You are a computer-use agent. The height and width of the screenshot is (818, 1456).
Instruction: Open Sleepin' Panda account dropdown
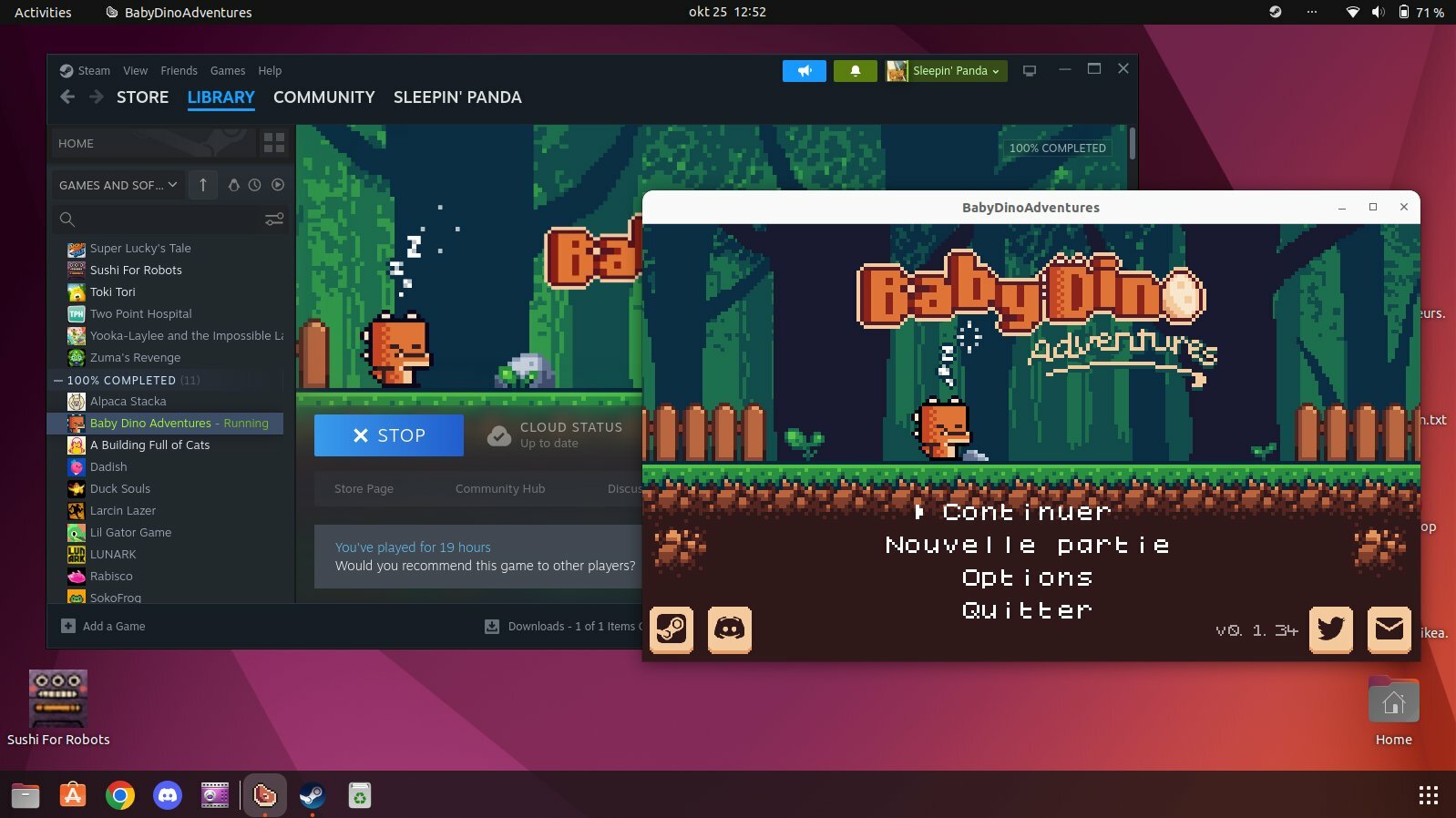947,71
